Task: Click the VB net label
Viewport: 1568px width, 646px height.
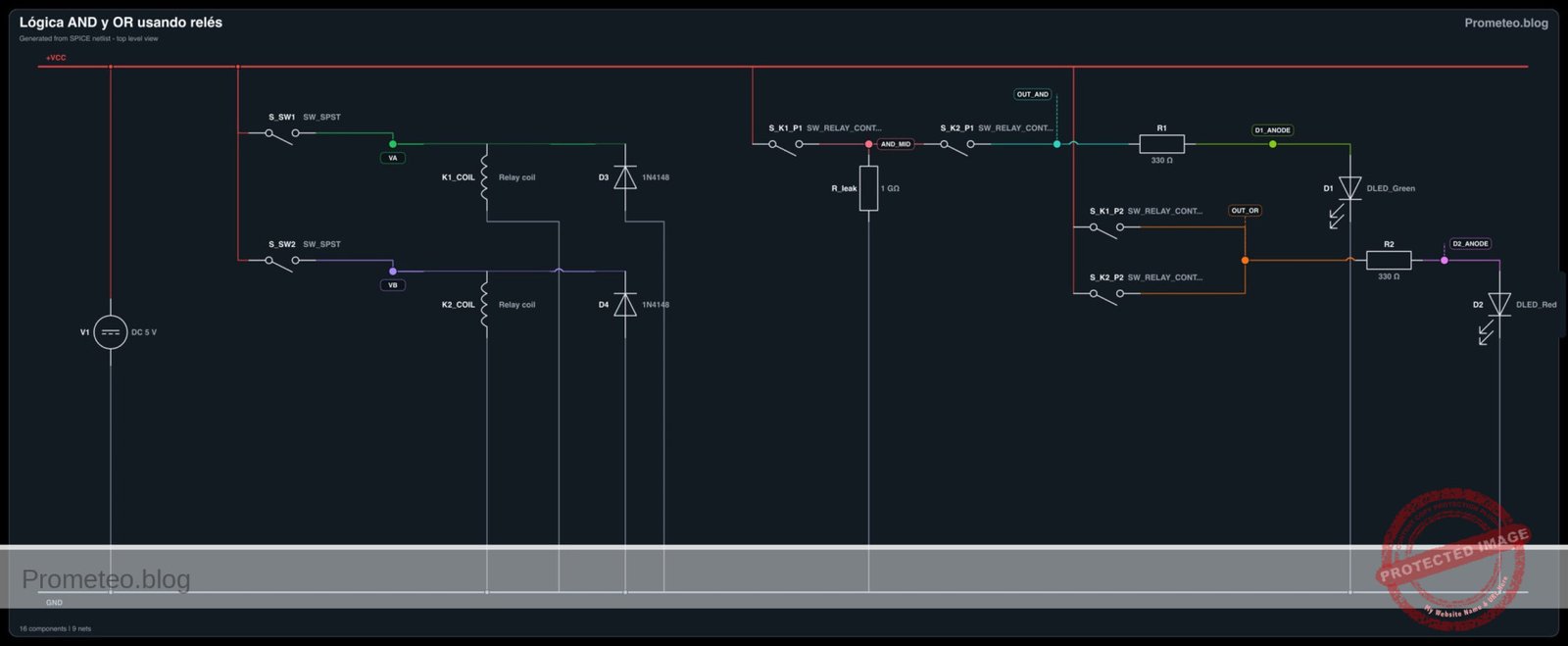Action: [393, 285]
